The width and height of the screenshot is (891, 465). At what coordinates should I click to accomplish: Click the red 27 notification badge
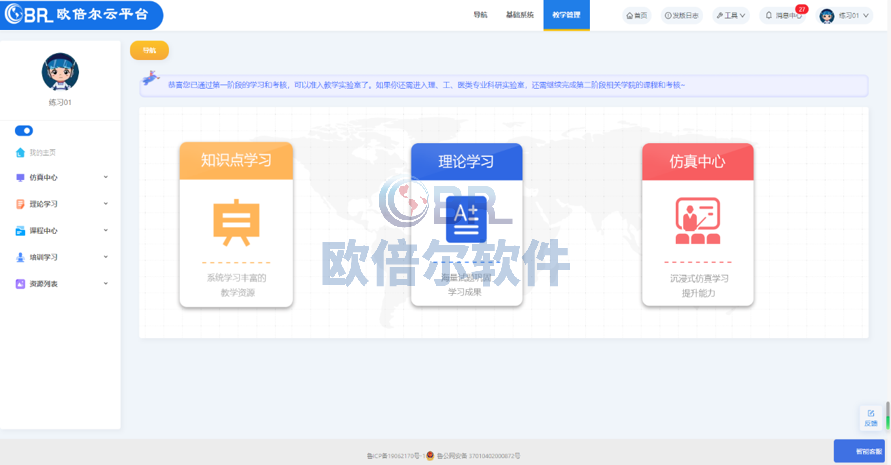coord(801,9)
